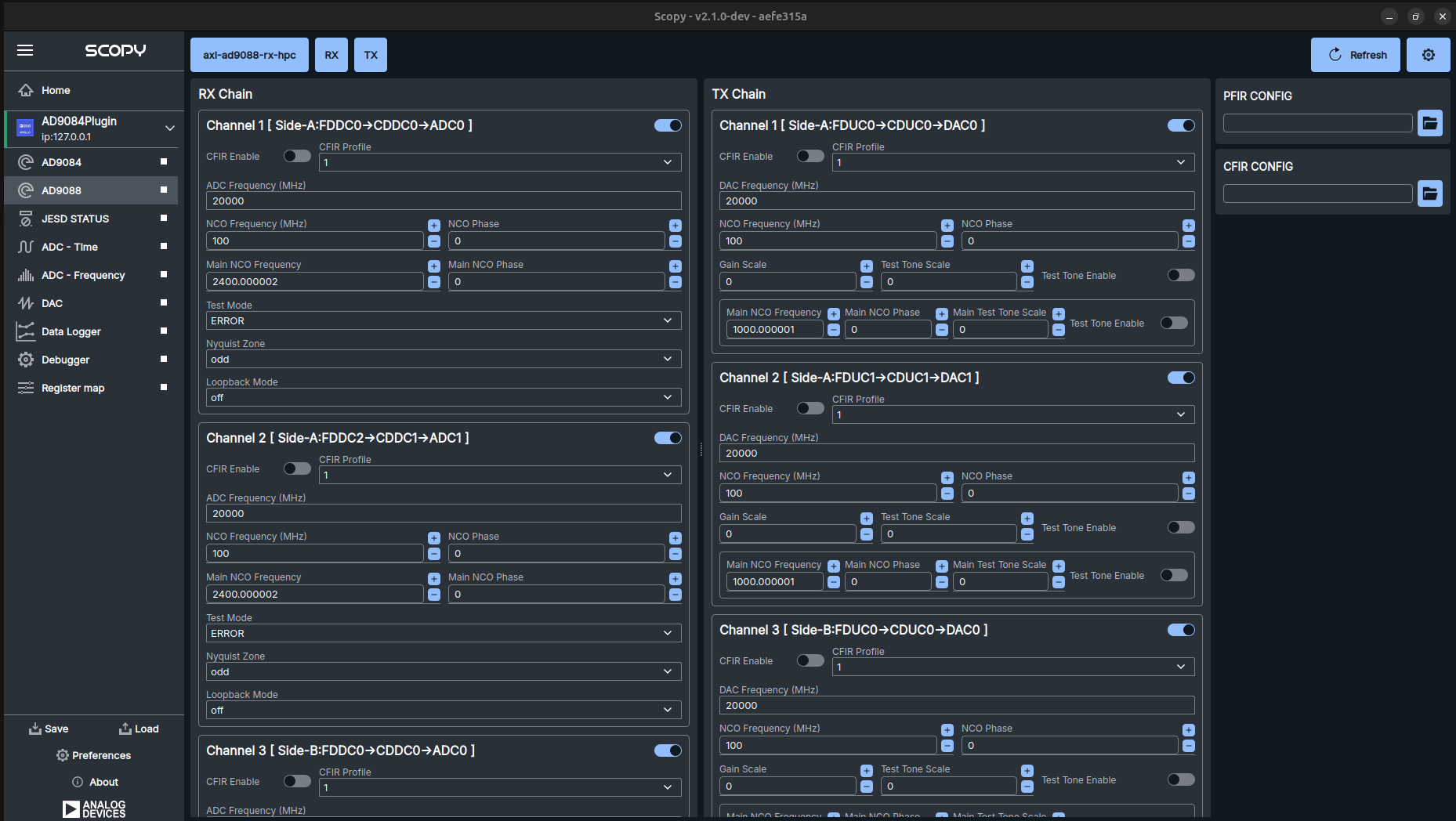Open RX Channel 1 Test Mode dropdown
1456x821 pixels.
[x=444, y=320]
